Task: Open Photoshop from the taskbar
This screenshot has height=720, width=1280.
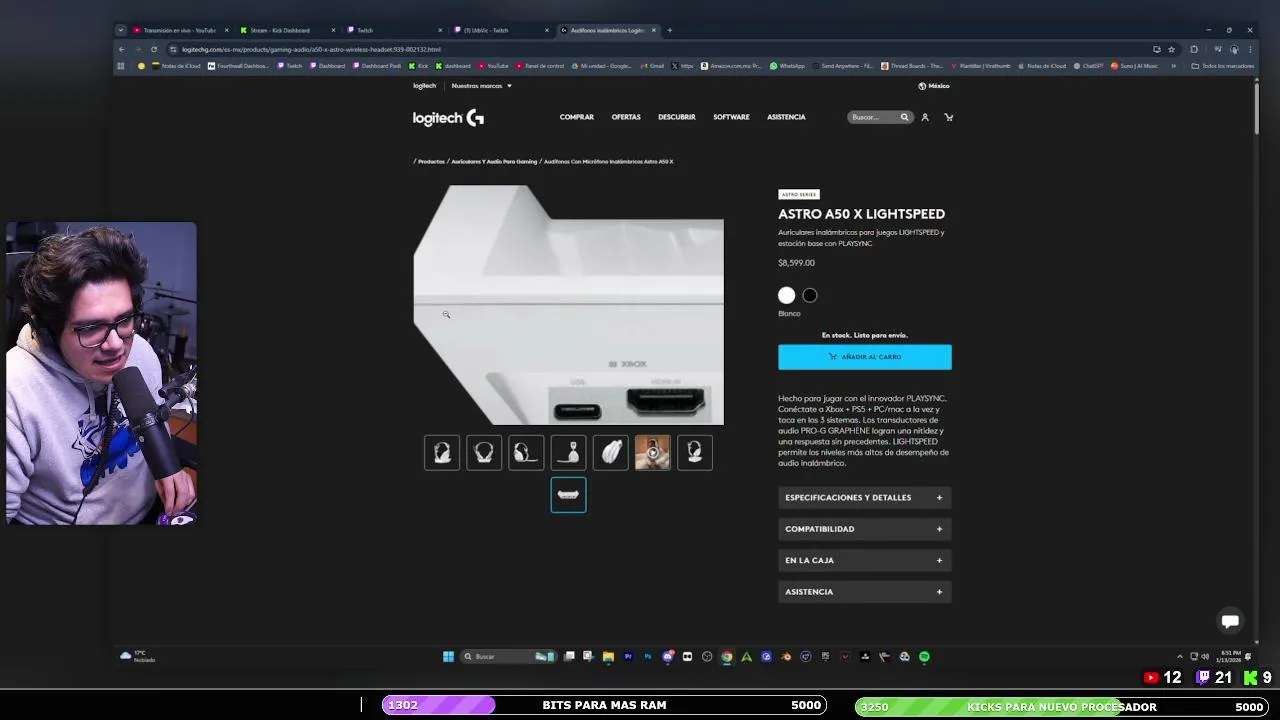Action: [647, 657]
